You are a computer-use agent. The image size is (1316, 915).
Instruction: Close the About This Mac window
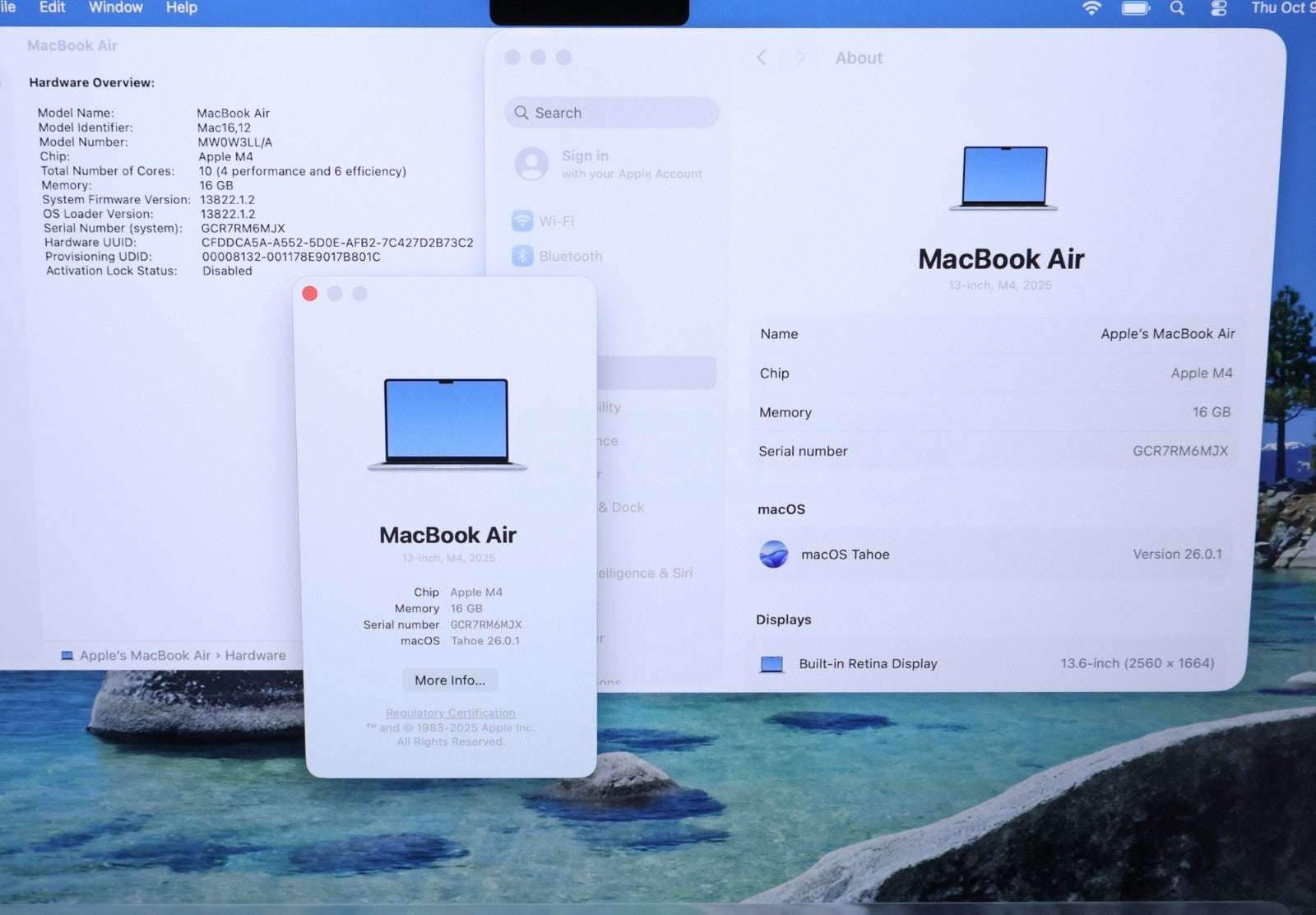coord(310,294)
